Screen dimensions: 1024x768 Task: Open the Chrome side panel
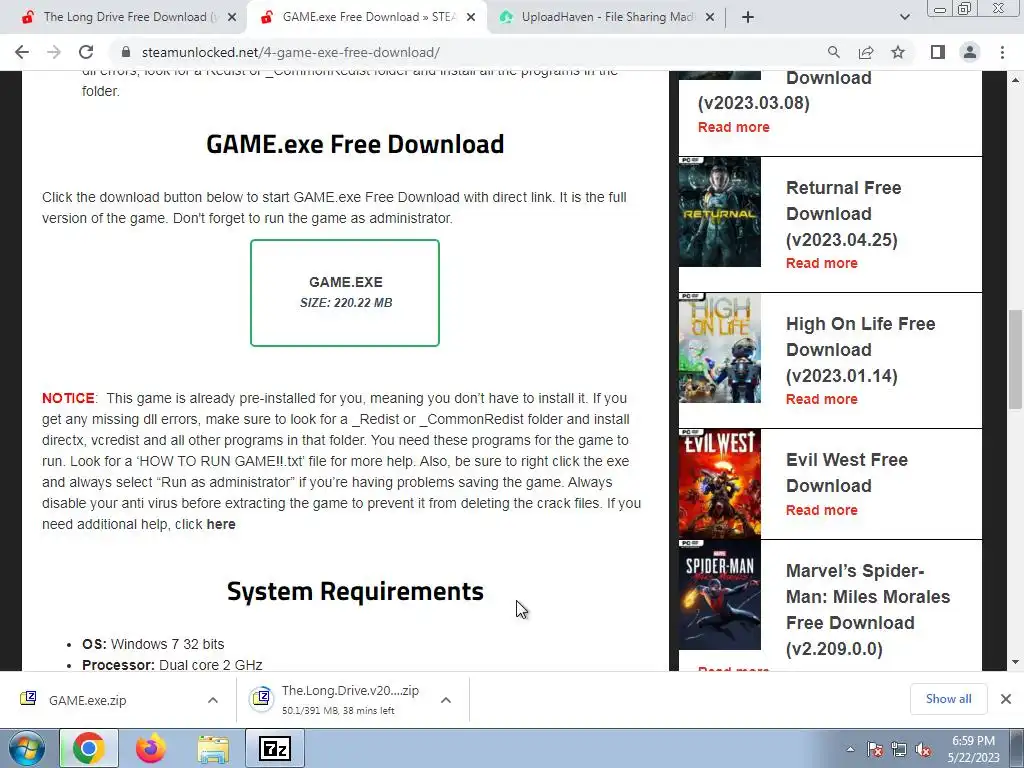pyautogui.click(x=938, y=52)
